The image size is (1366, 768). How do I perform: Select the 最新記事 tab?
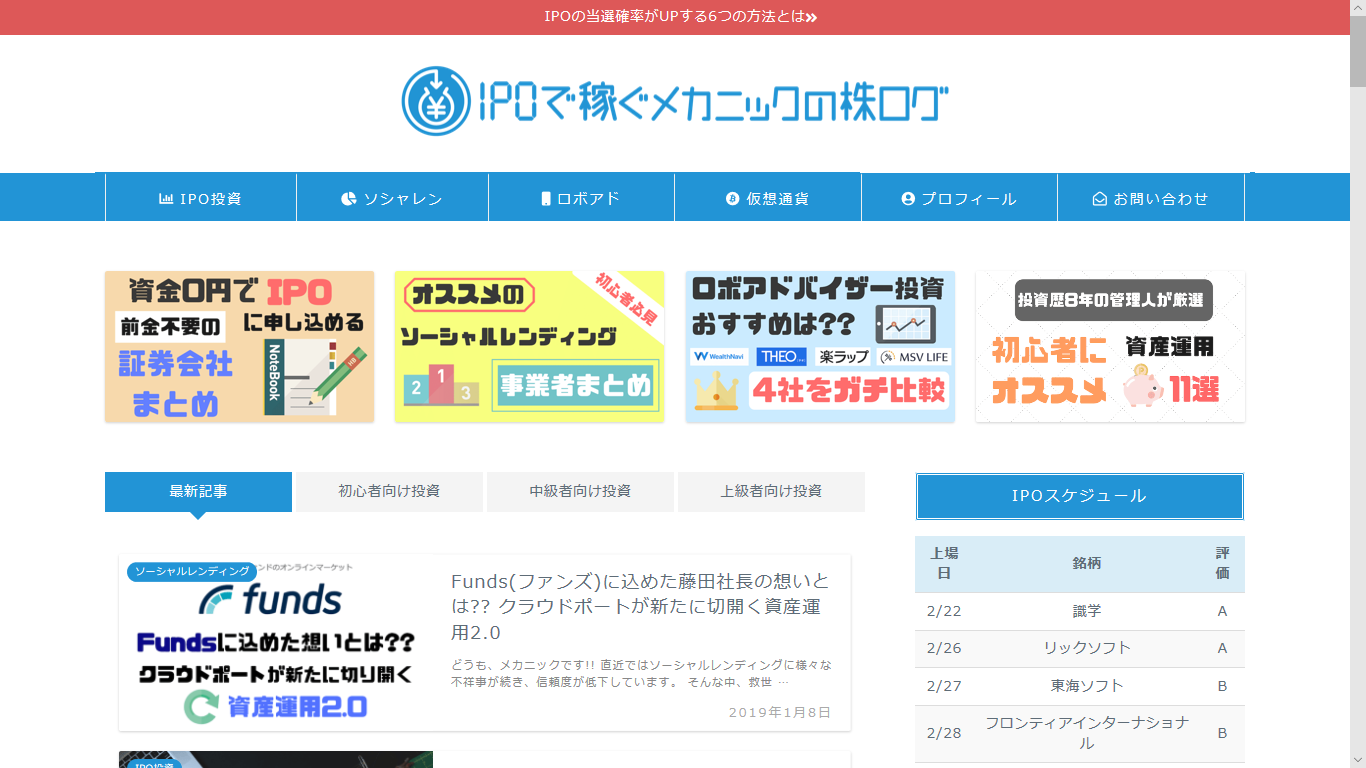(x=198, y=492)
